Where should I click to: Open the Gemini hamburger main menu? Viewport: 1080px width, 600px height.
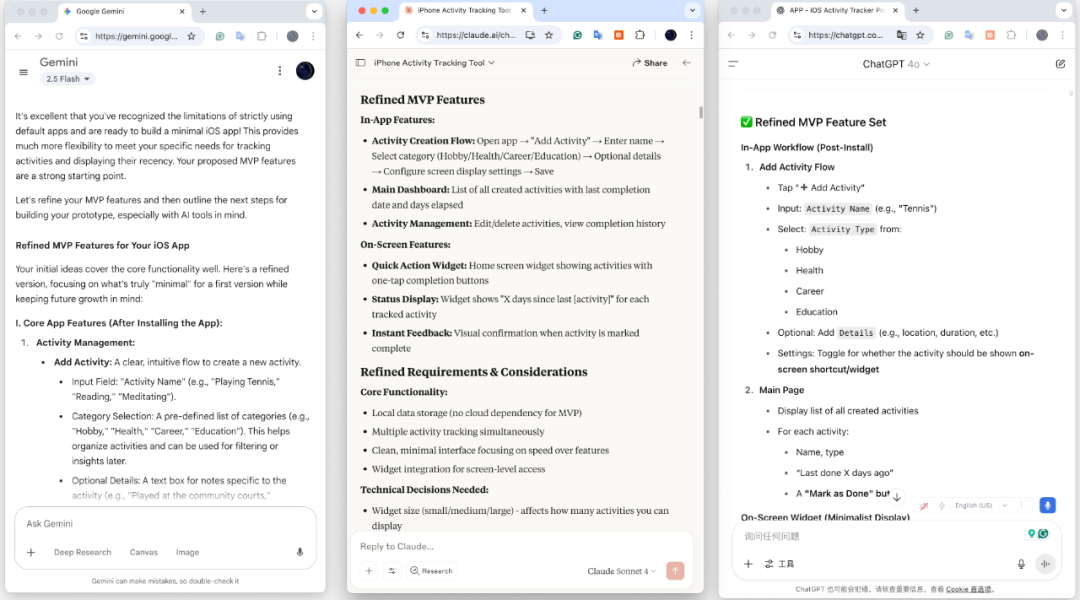coord(23,71)
